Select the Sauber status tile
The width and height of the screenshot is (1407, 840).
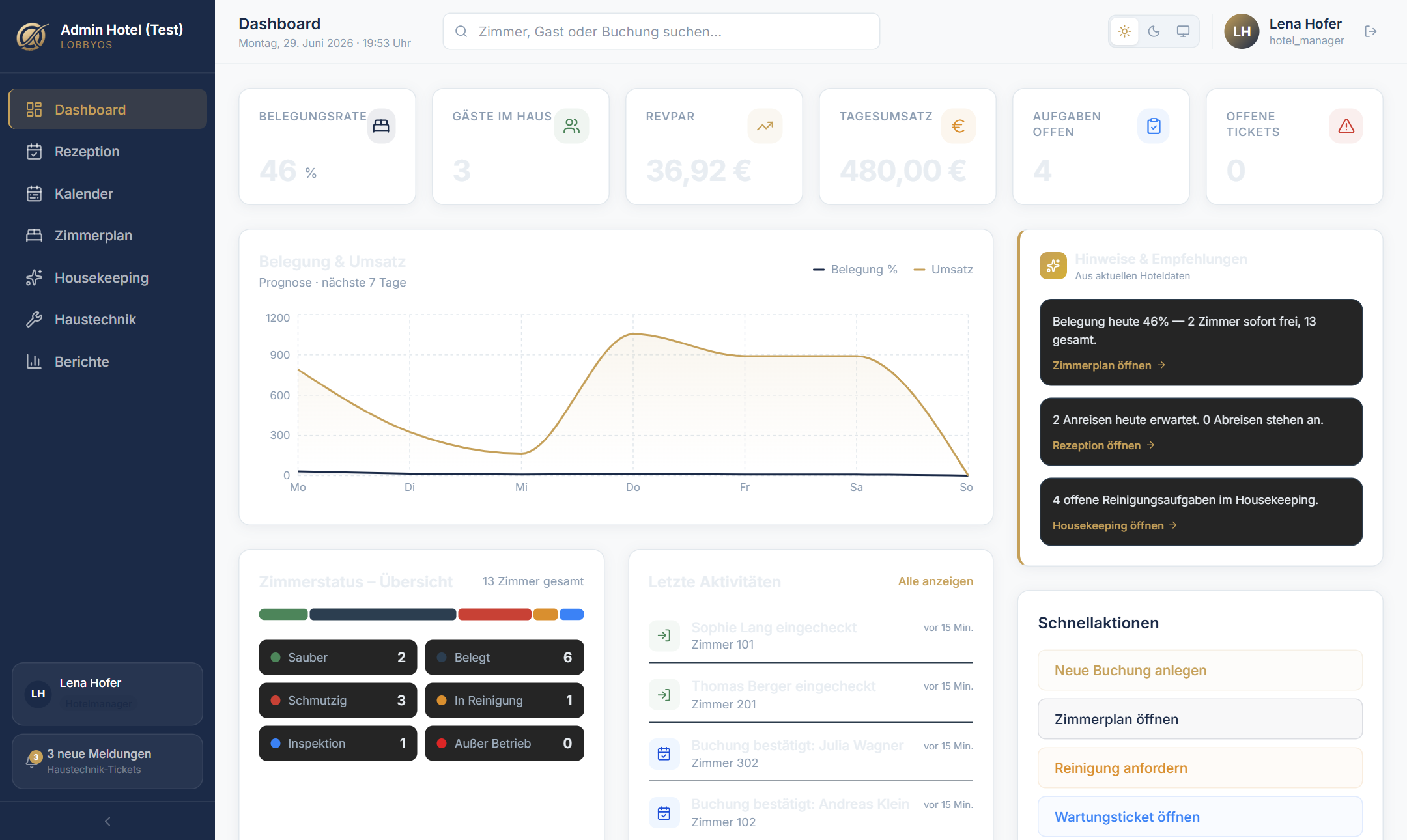[338, 657]
